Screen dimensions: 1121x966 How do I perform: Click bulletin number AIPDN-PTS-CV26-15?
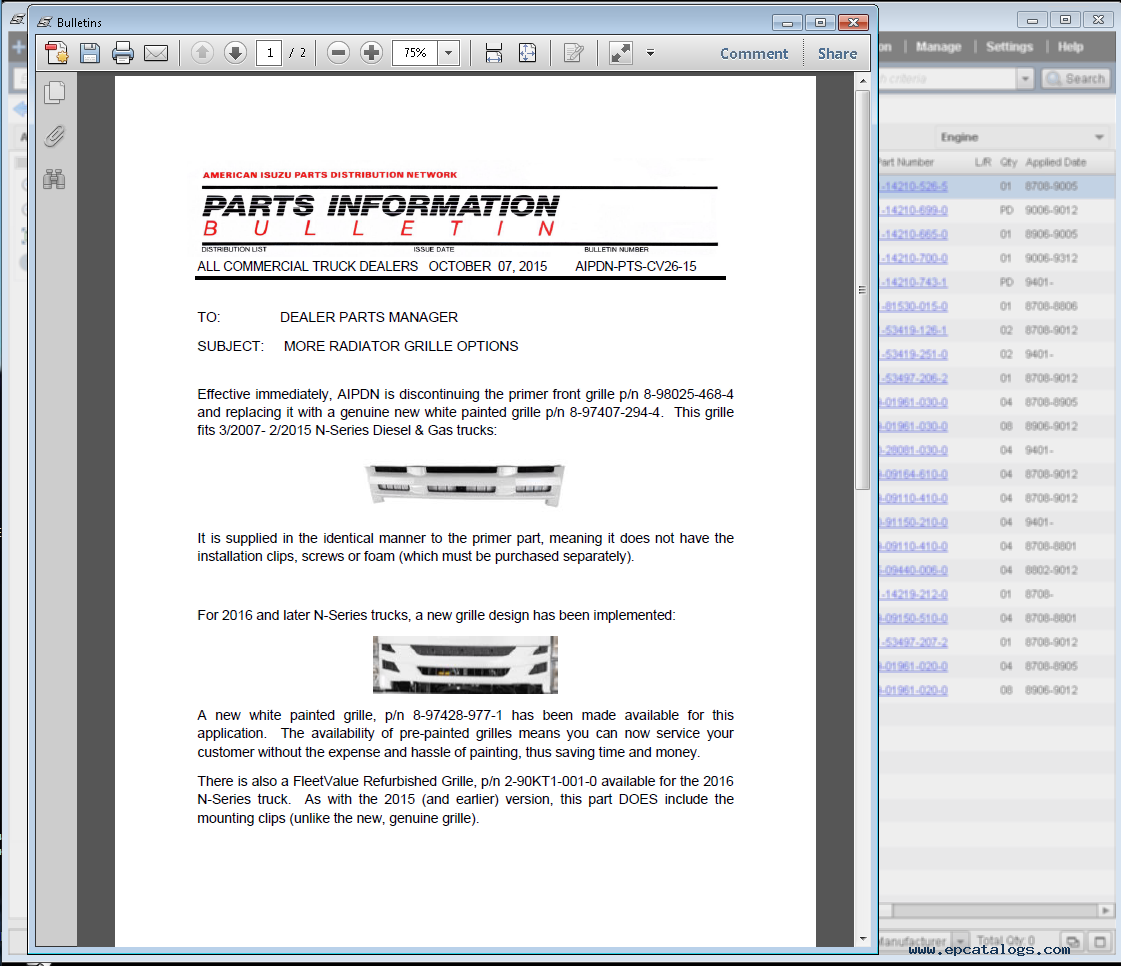tap(636, 267)
